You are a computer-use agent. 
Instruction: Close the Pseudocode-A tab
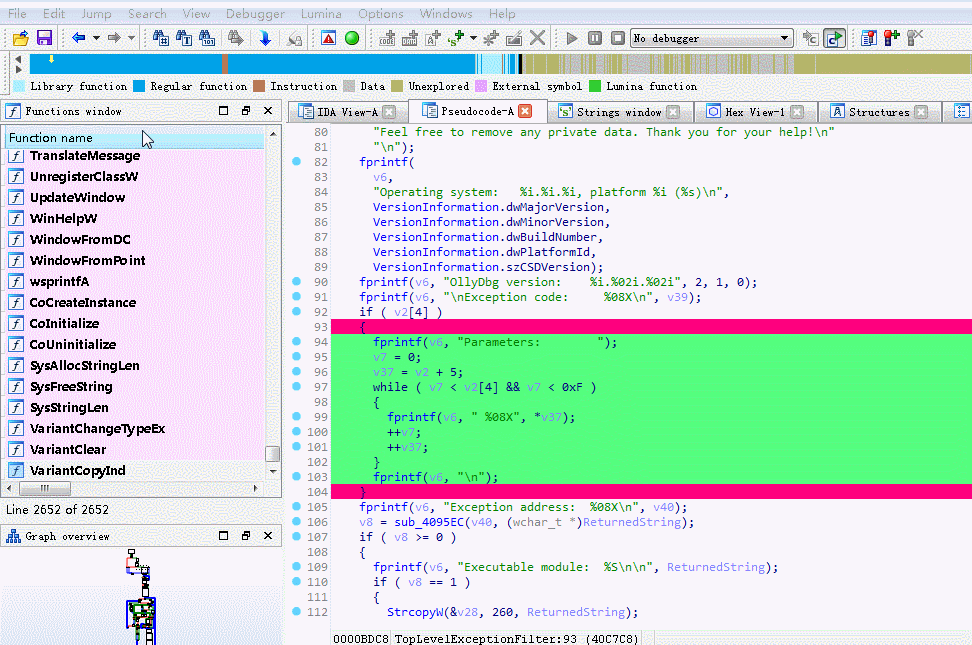coord(525,111)
